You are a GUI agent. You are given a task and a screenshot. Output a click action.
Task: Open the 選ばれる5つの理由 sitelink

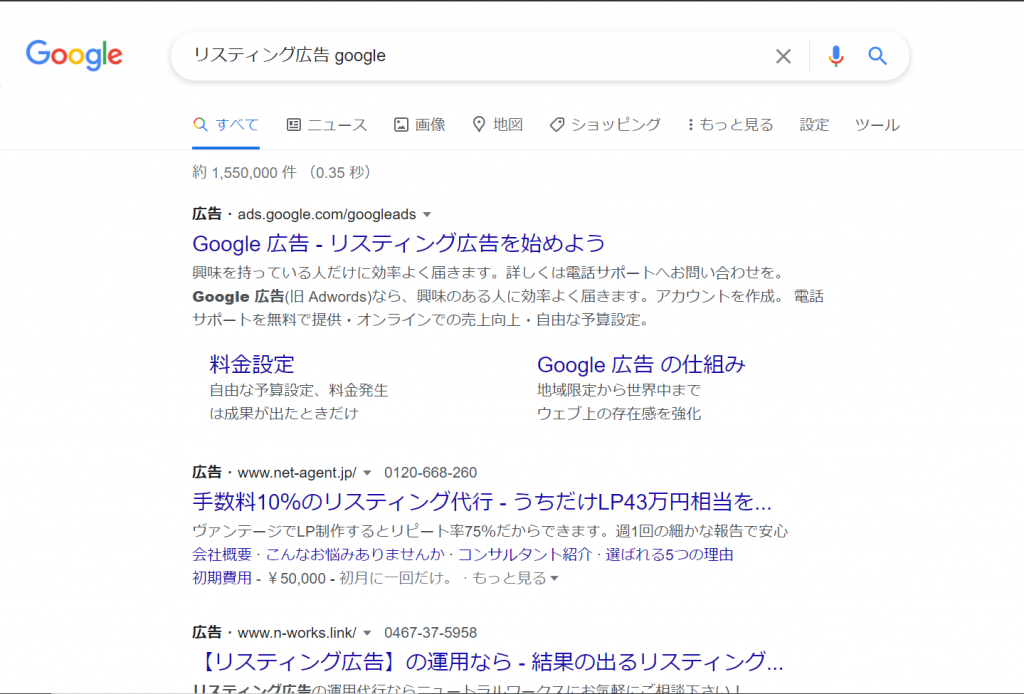669,554
